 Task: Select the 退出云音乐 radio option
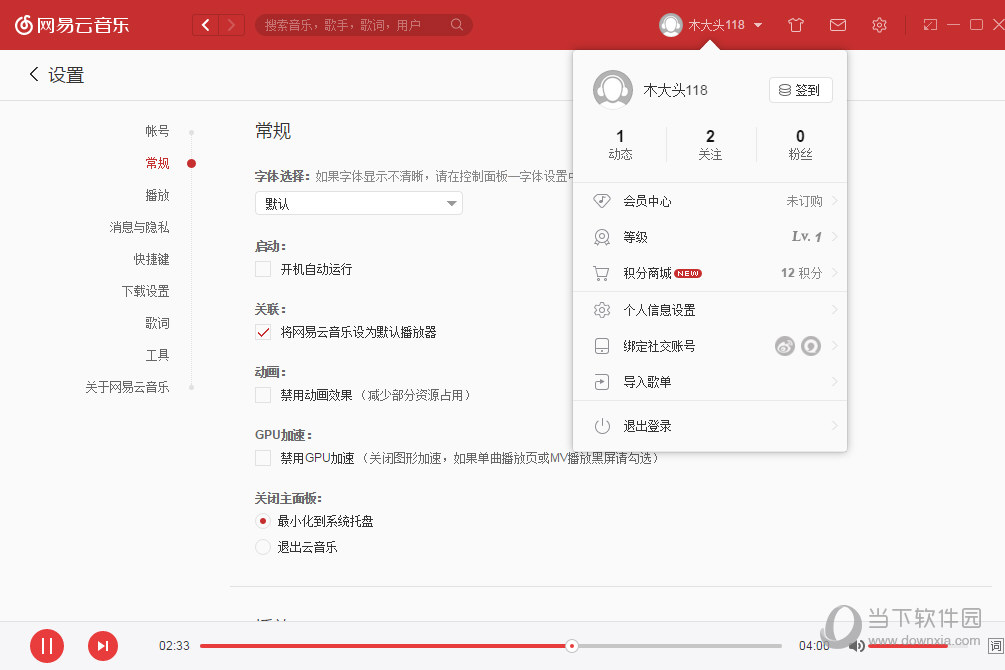261,547
